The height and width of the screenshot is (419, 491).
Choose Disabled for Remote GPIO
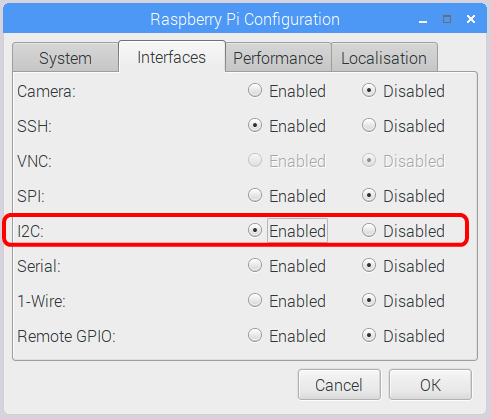(369, 335)
